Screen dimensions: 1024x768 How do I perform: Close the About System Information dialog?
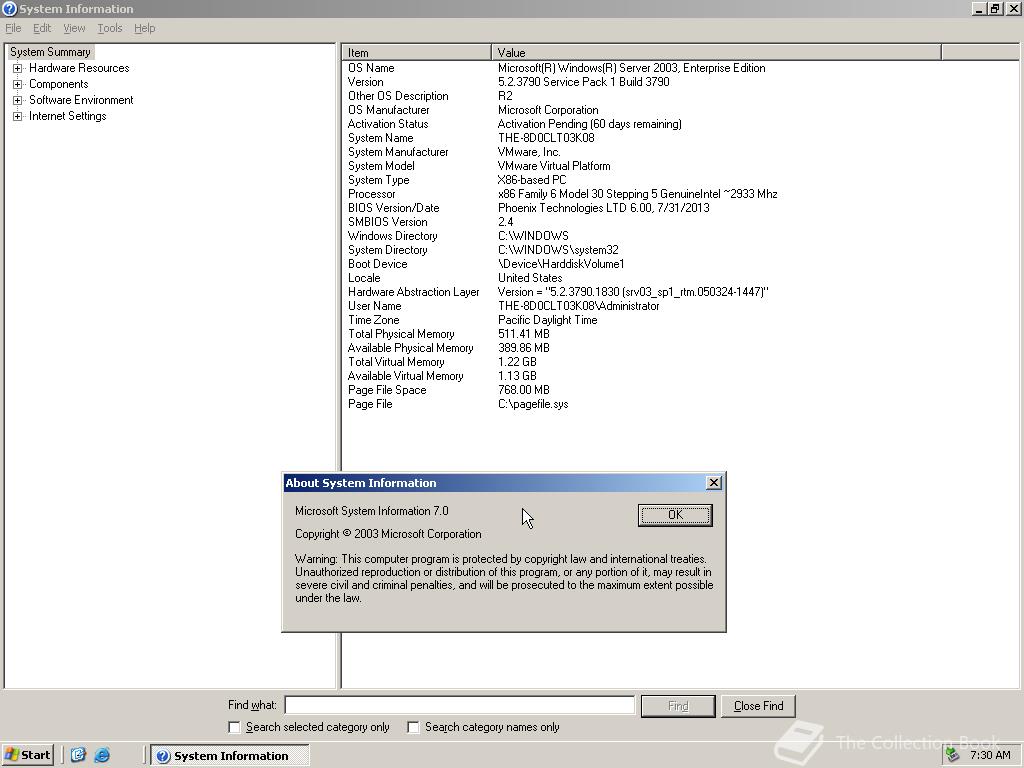pos(714,483)
